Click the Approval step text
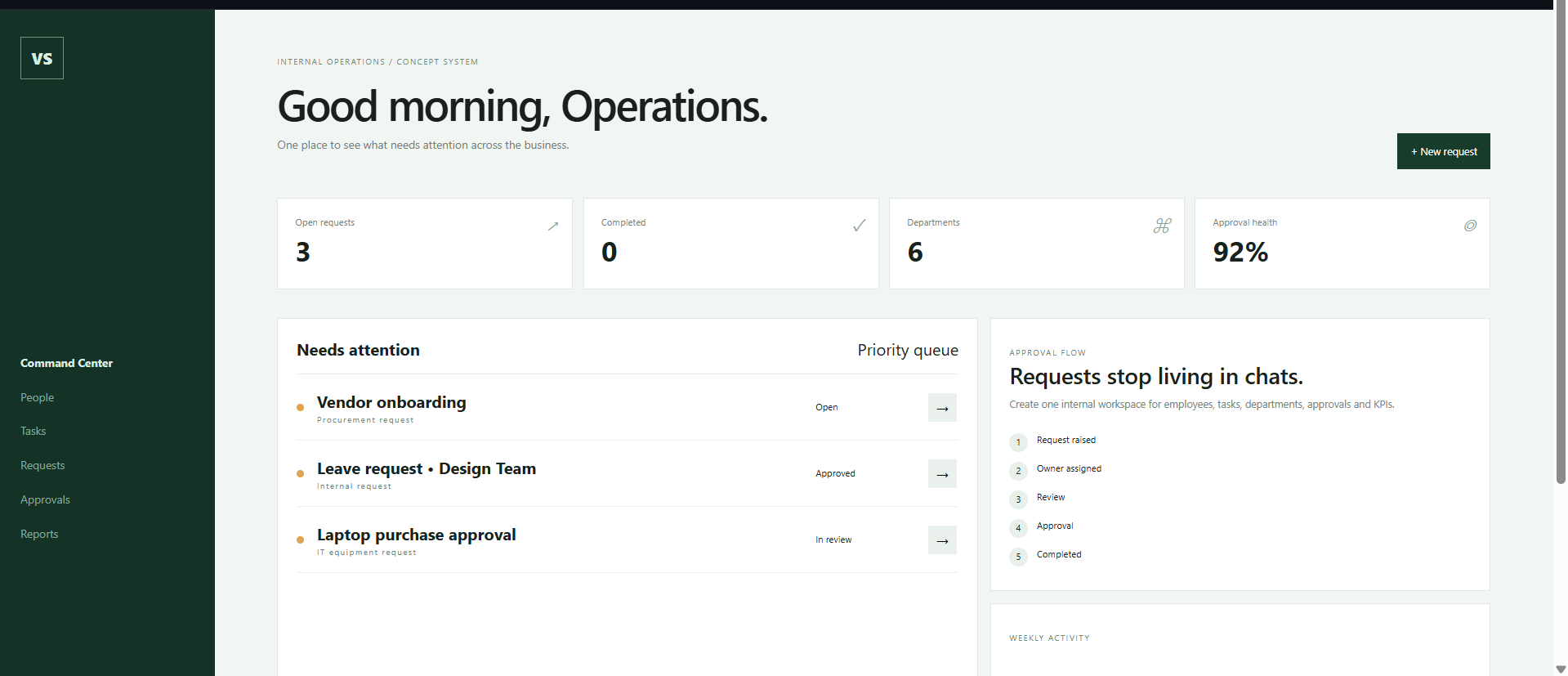Viewport: 1568px width, 676px height. click(x=1055, y=526)
